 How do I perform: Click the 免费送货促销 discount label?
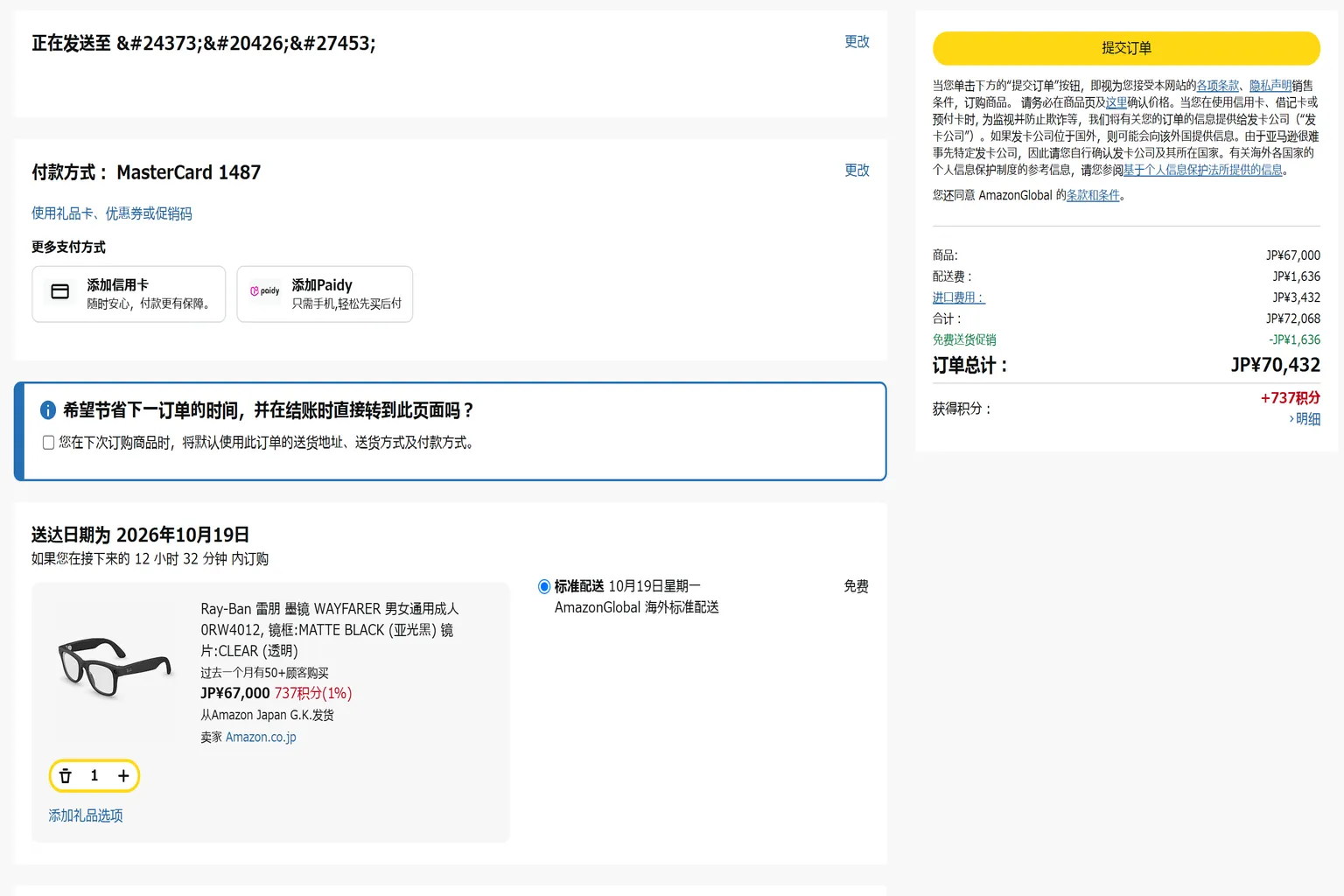tap(964, 339)
